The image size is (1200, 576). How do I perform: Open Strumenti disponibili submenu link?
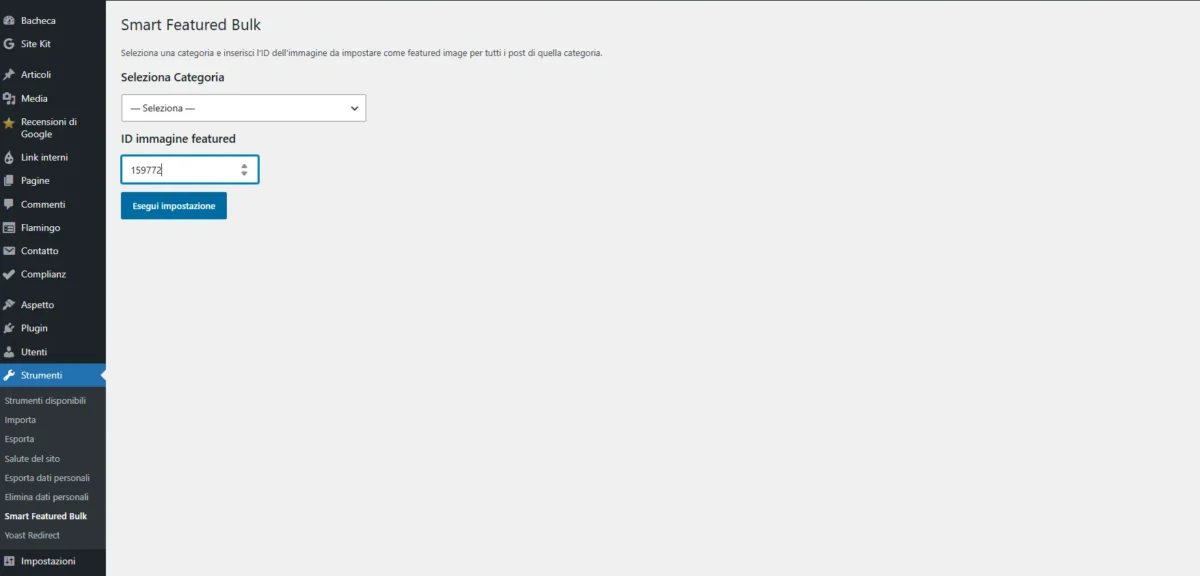point(45,400)
